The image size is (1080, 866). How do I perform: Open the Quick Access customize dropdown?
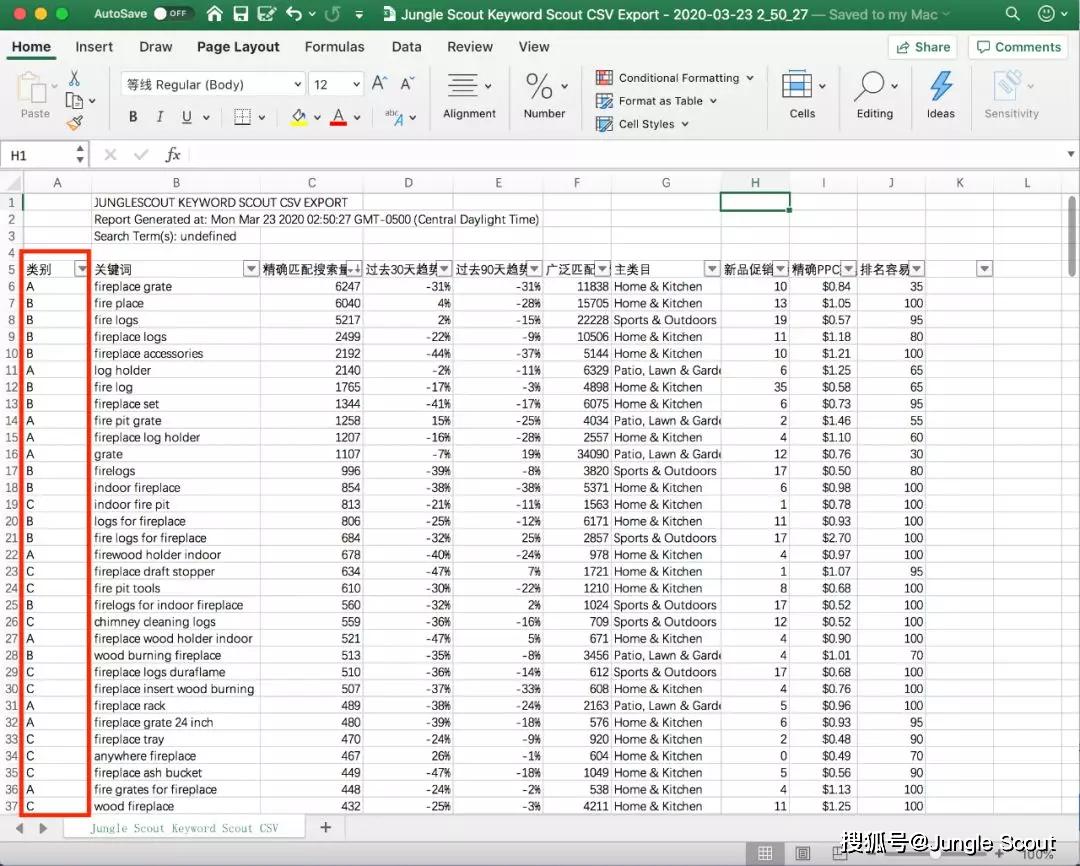[x=359, y=14]
